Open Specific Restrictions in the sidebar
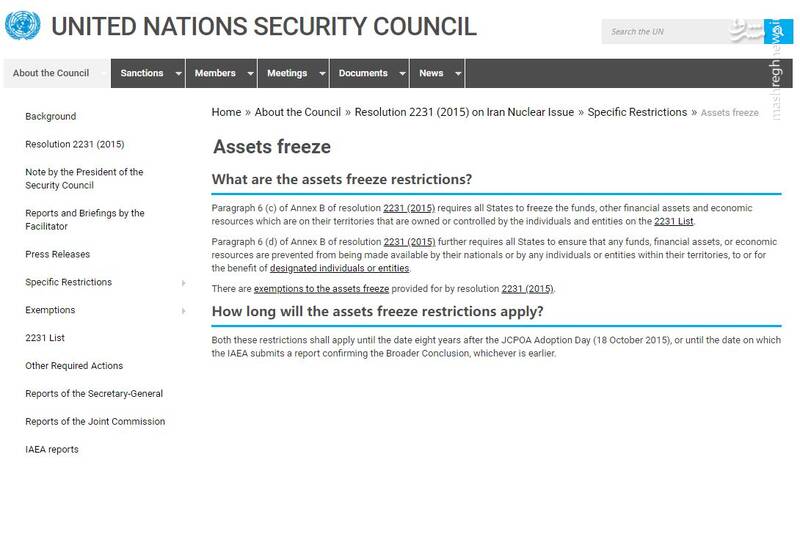This screenshot has height=534, width=800. (68, 282)
